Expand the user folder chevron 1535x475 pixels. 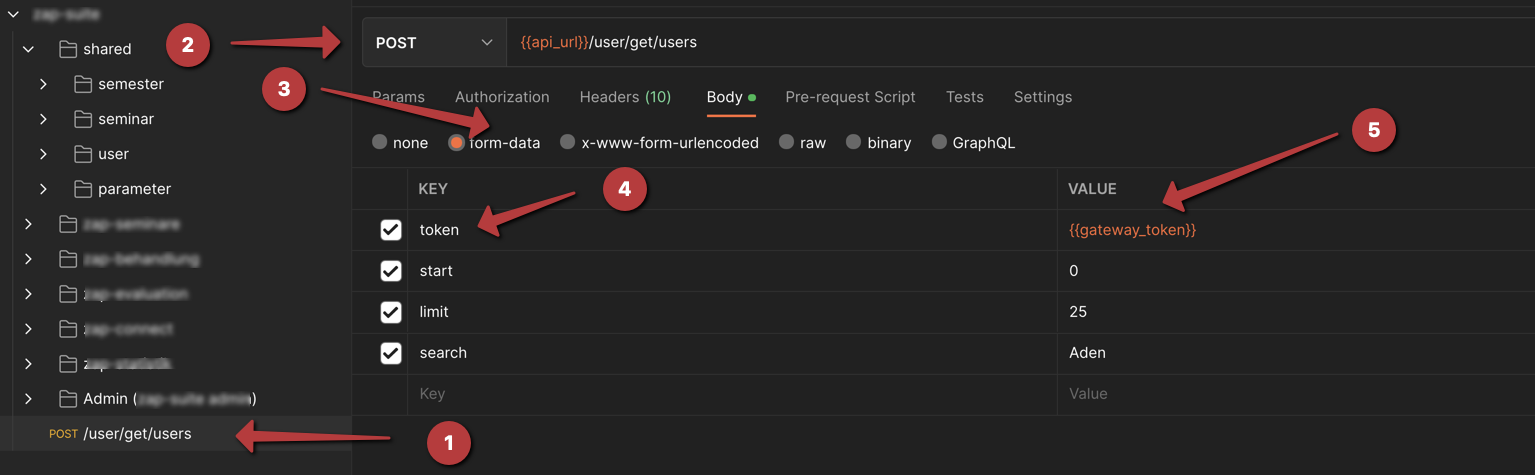tap(43, 154)
